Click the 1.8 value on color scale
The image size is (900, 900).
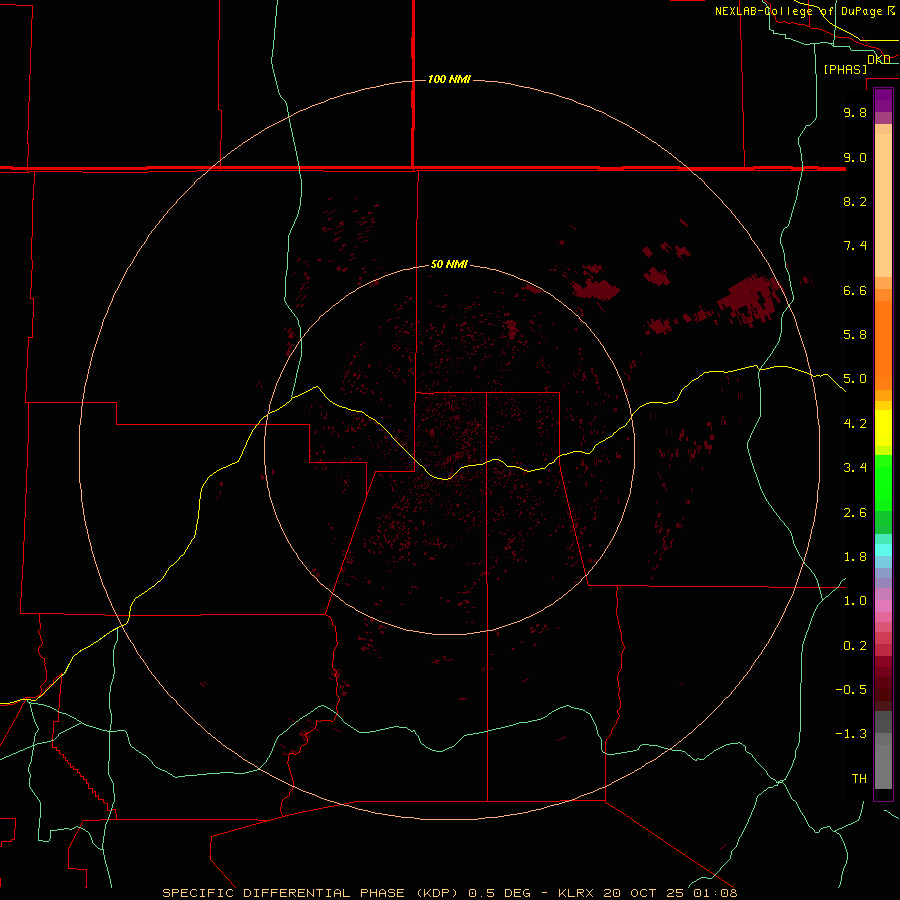(855, 557)
